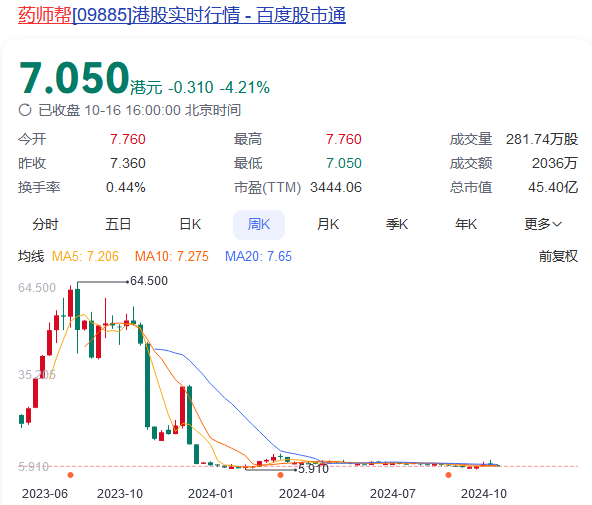Open the 季K chart tab
Viewport: 592px width, 505px height.
[397, 225]
